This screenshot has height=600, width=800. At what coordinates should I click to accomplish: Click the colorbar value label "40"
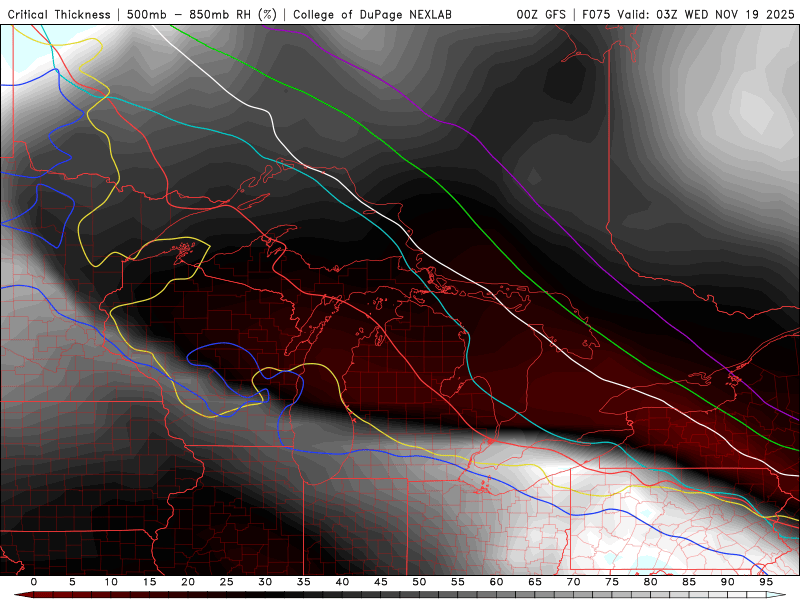coord(342,582)
